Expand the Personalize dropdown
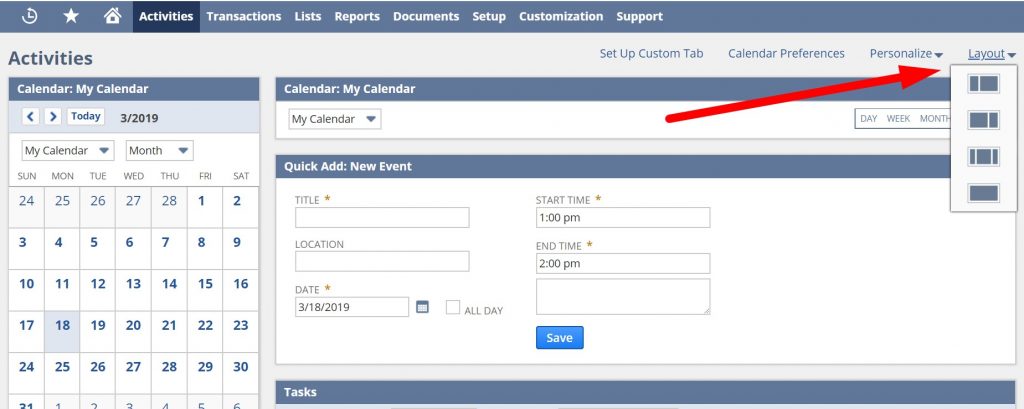1024x409 pixels. point(906,54)
